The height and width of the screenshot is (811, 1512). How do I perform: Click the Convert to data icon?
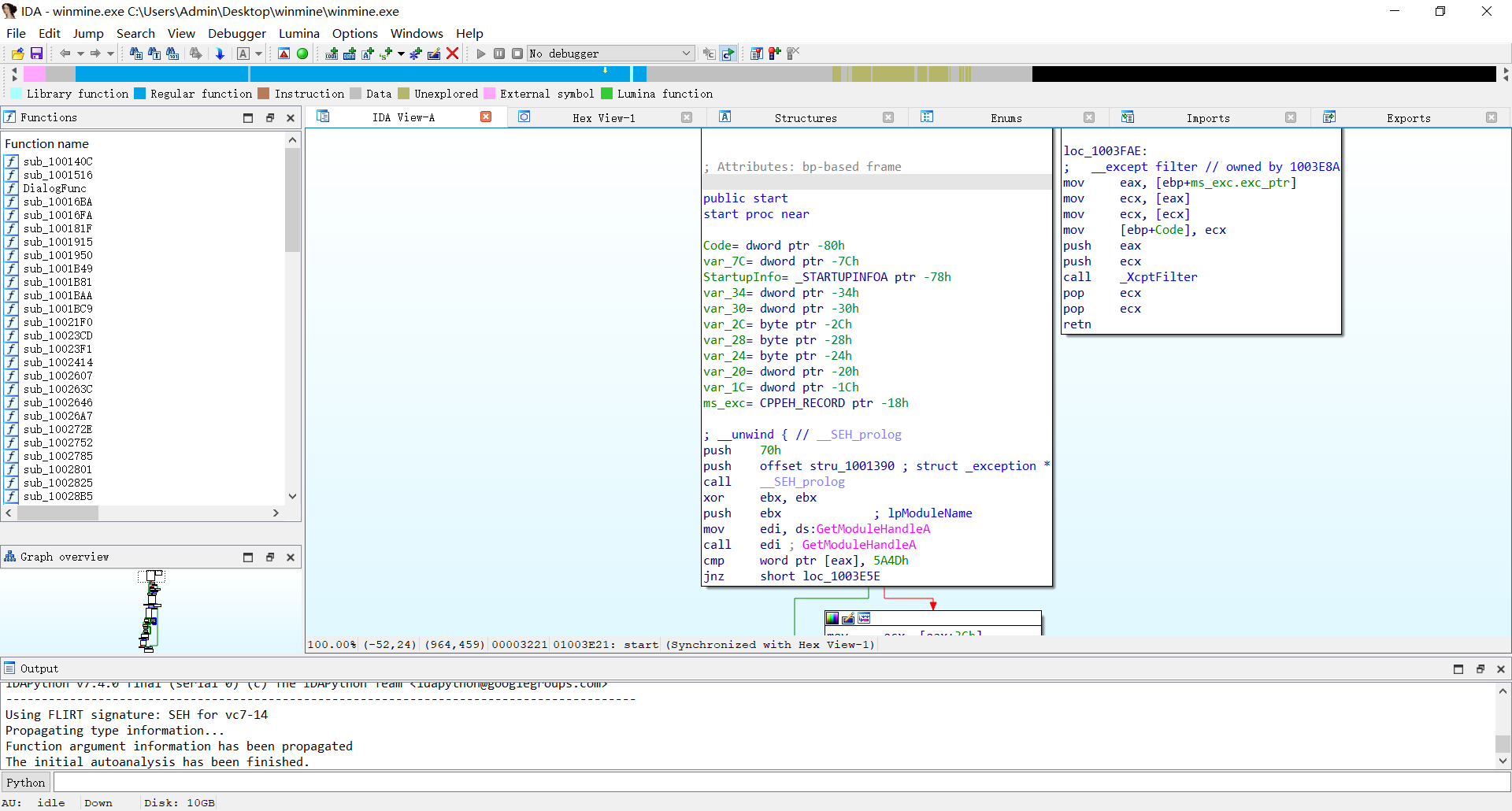pyautogui.click(x=350, y=54)
